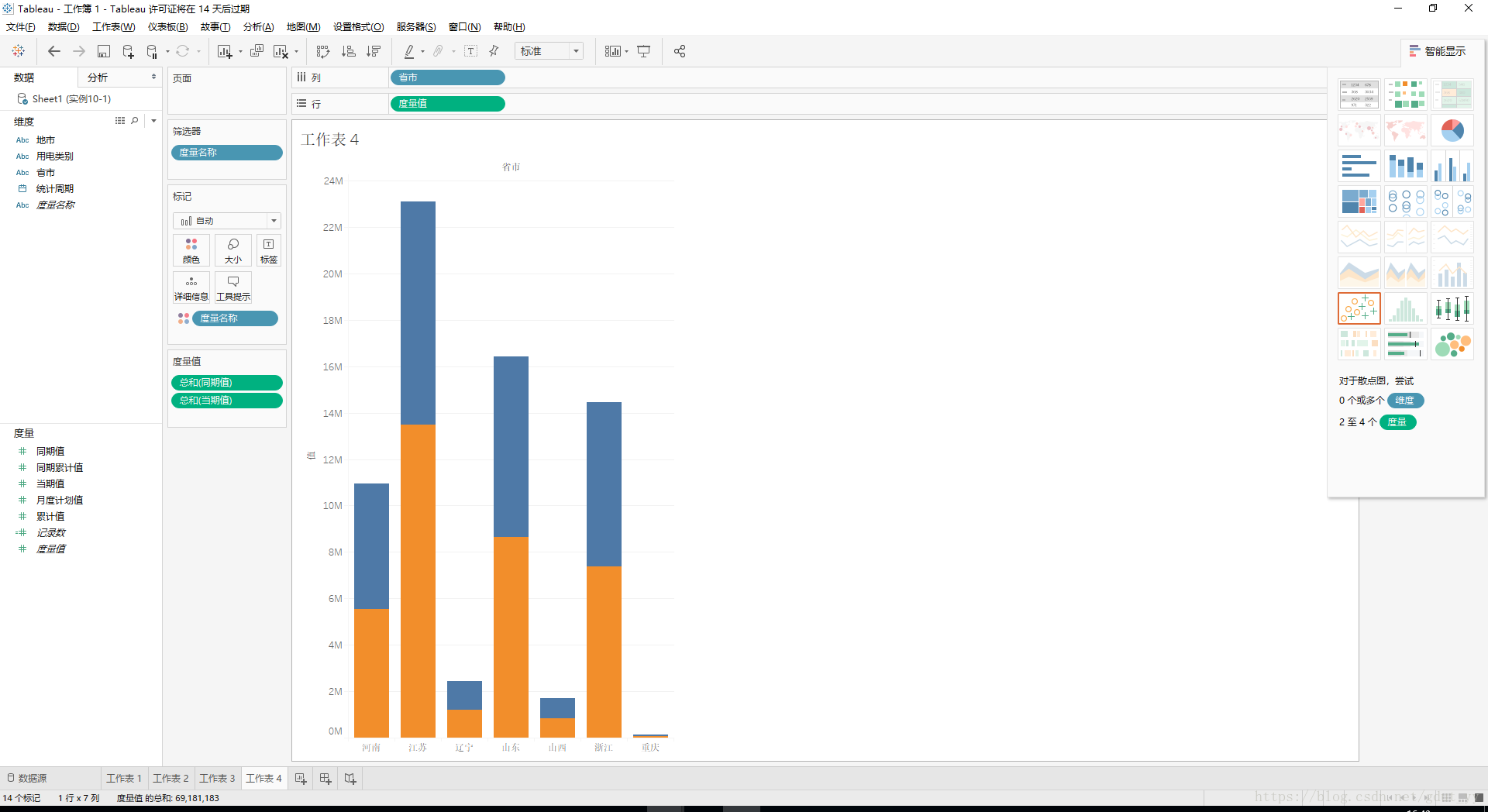
Task: Open the 设置格式(O) menu
Action: point(359,27)
